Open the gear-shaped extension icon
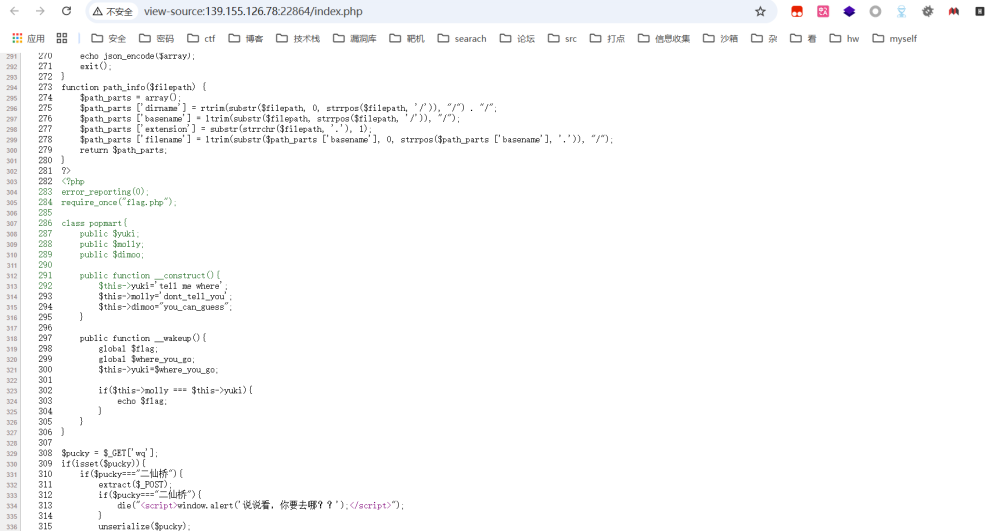 tap(927, 11)
